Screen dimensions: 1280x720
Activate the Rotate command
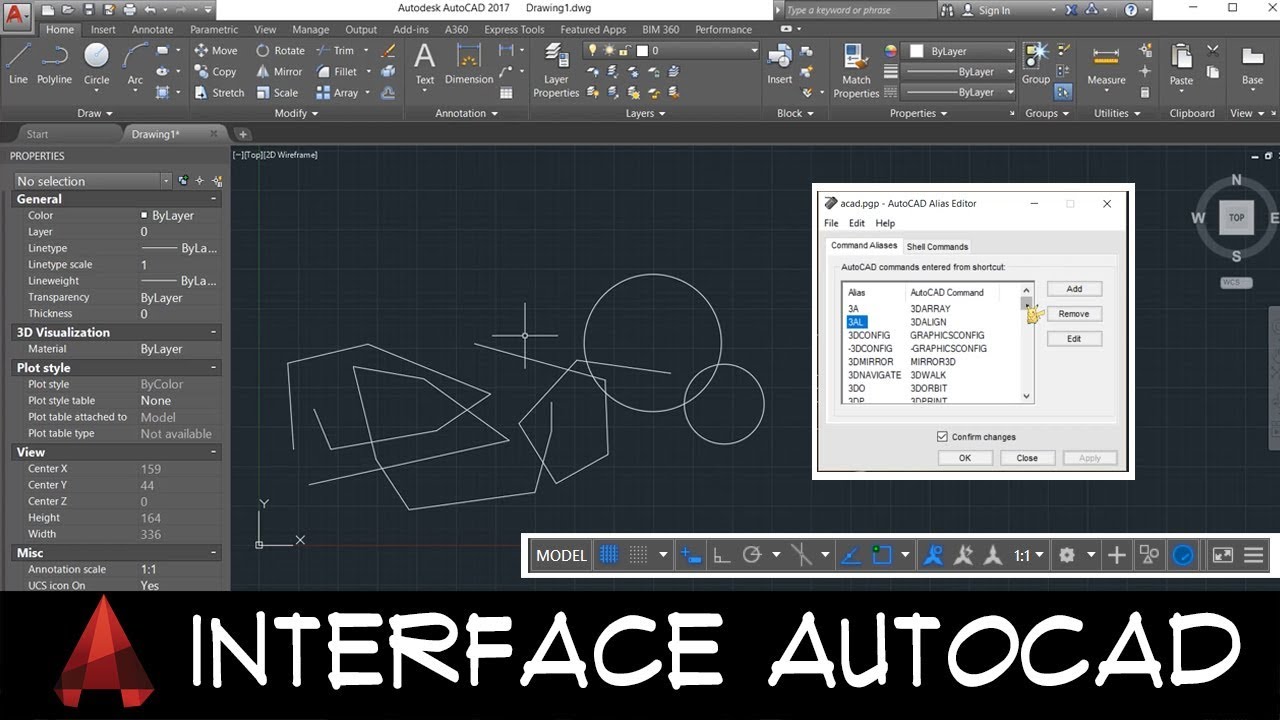pyautogui.click(x=280, y=50)
